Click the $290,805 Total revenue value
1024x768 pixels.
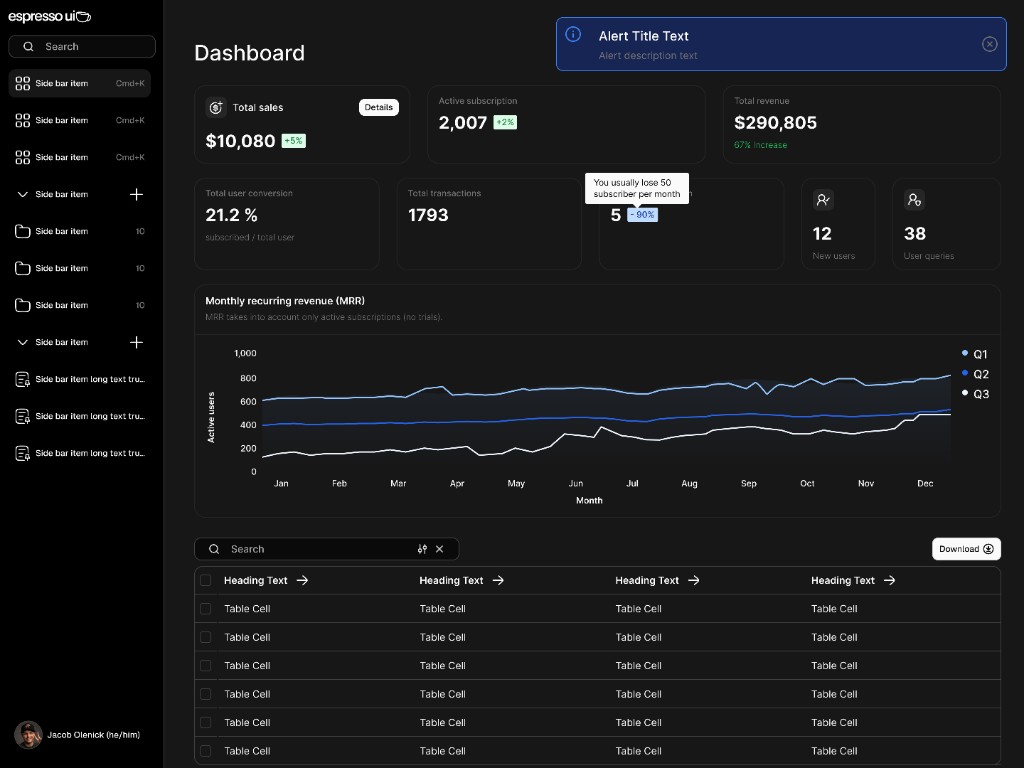point(775,123)
